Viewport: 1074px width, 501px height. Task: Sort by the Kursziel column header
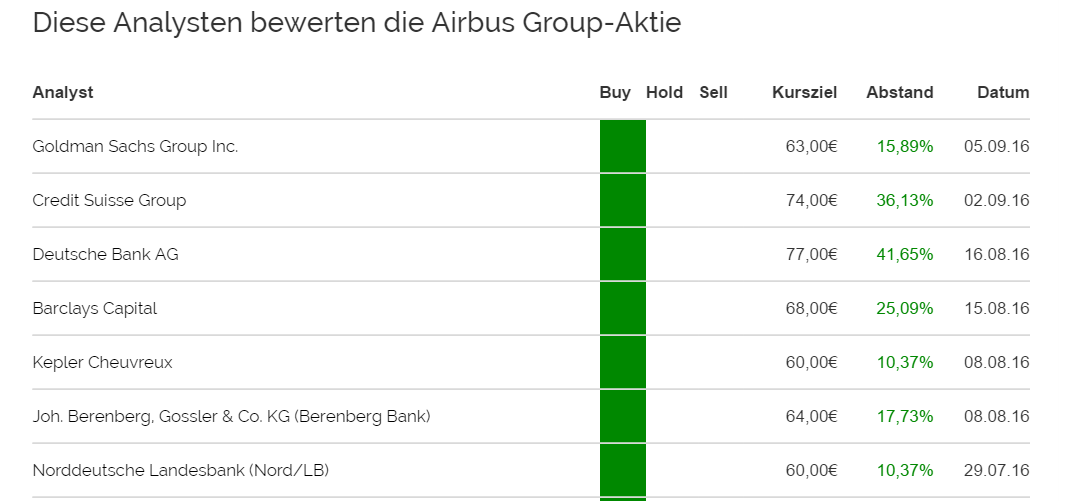click(x=804, y=93)
